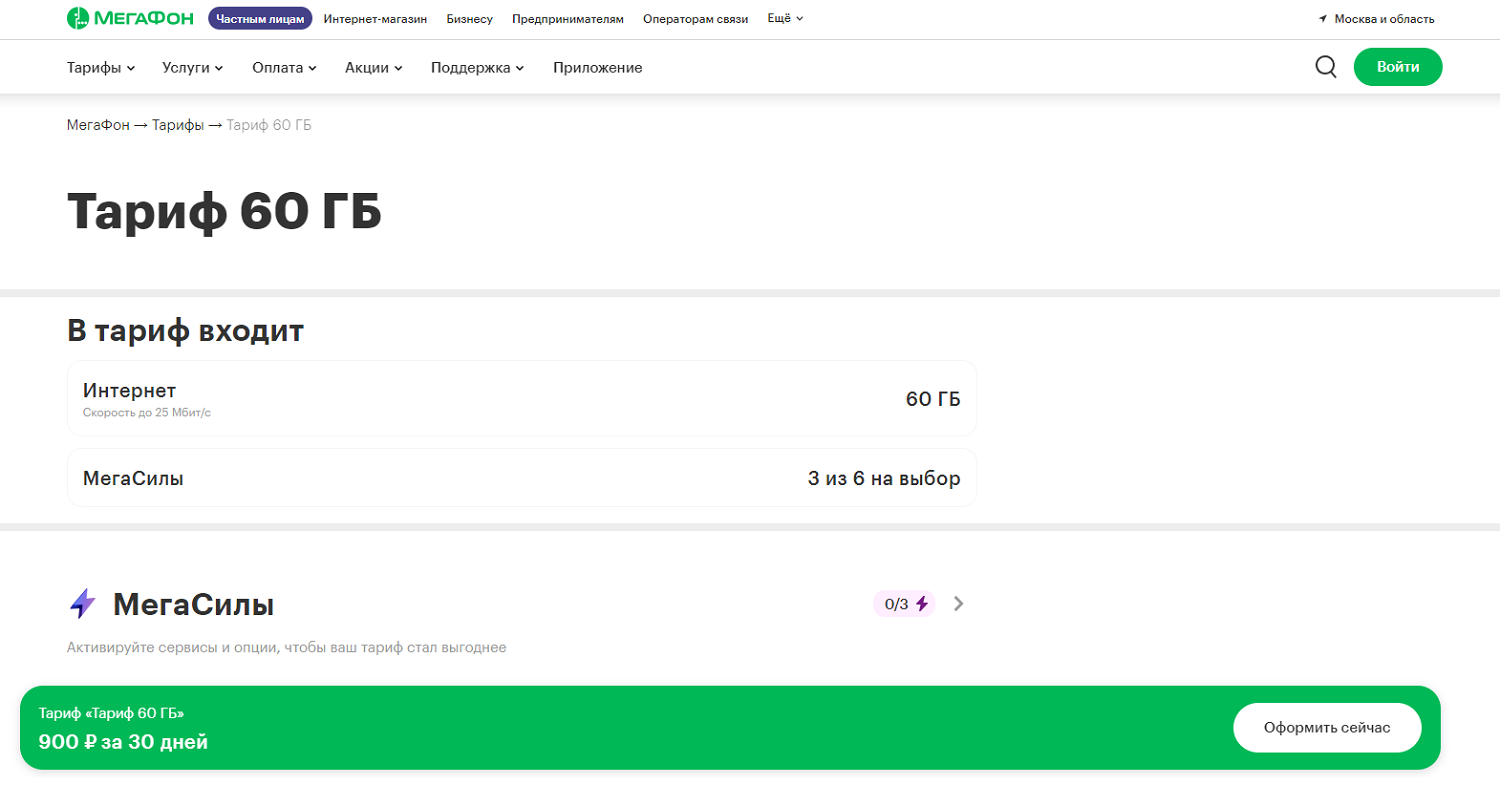This screenshot has width=1500, height=785.
Task: Click the Интернет 60 ГБ row
Action: tap(522, 398)
